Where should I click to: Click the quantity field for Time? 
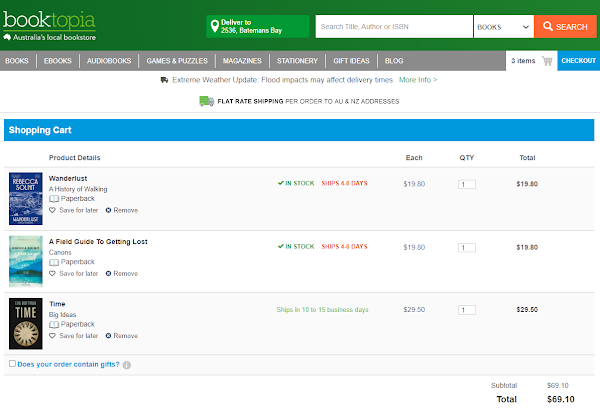[467, 310]
